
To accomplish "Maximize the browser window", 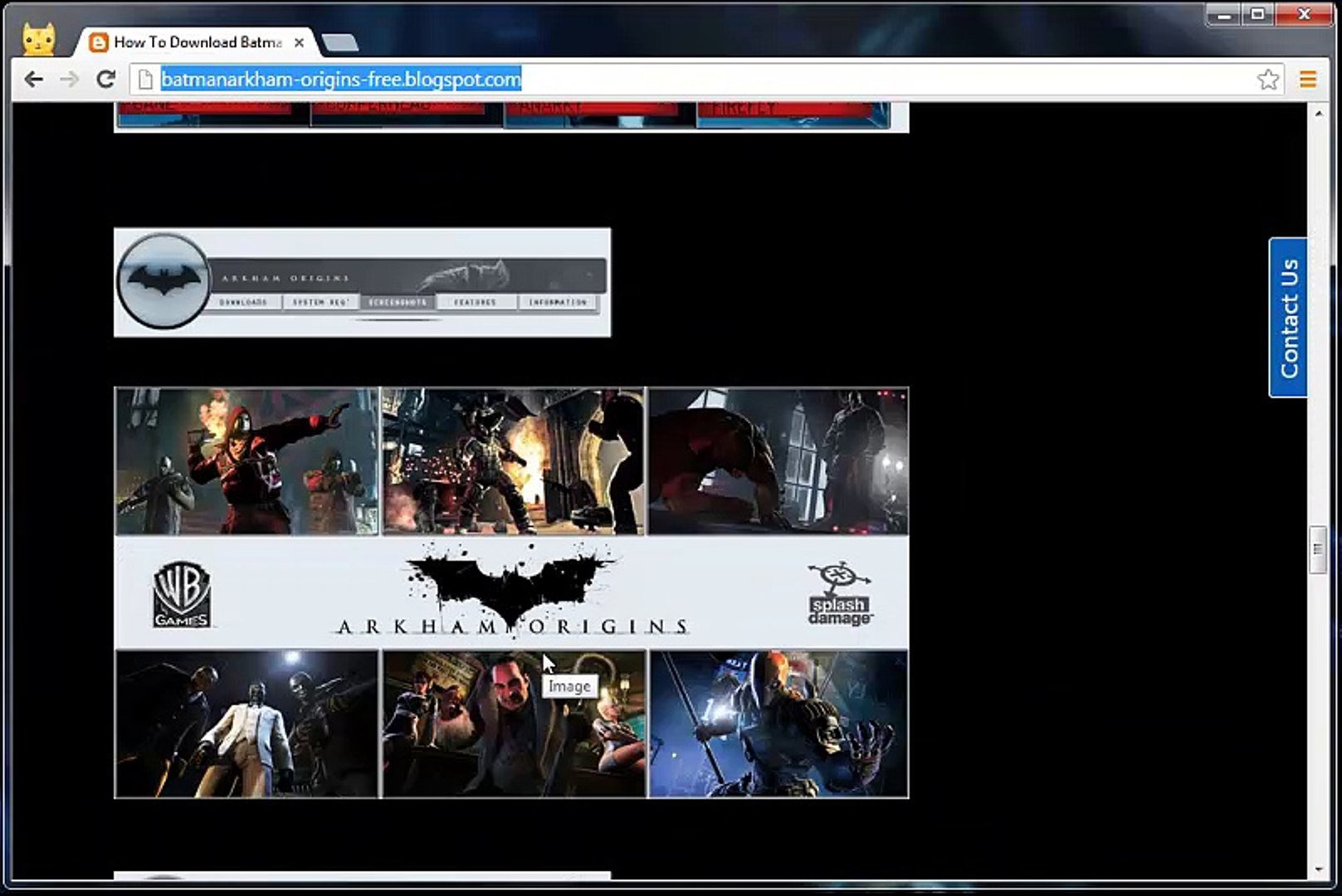I will pos(1258,14).
